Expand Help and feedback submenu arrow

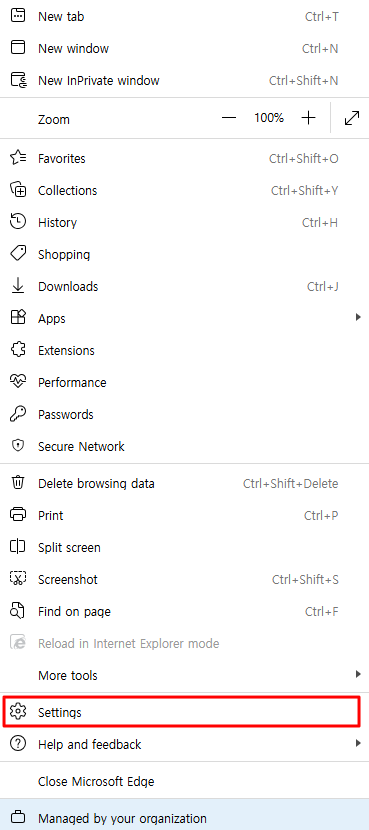click(x=358, y=744)
